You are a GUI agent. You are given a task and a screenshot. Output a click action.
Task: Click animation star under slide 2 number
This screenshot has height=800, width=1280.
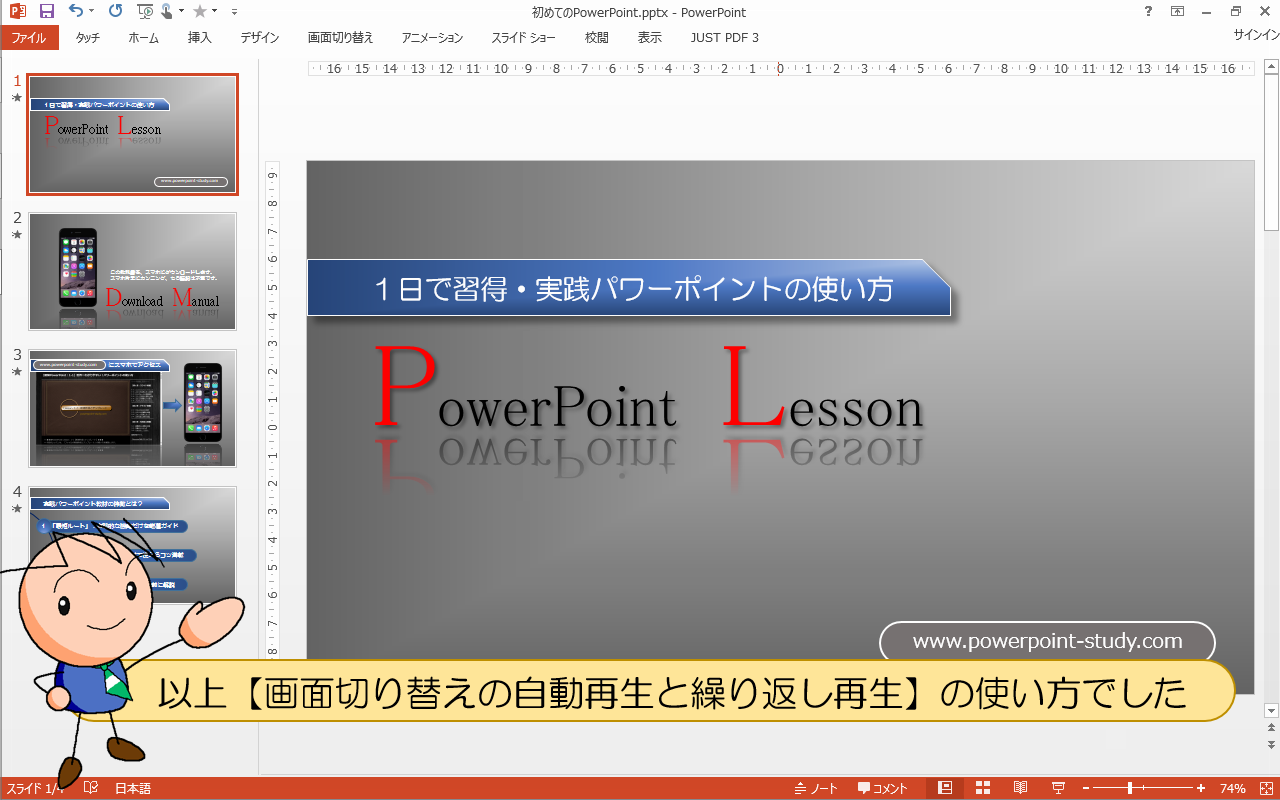(x=16, y=235)
